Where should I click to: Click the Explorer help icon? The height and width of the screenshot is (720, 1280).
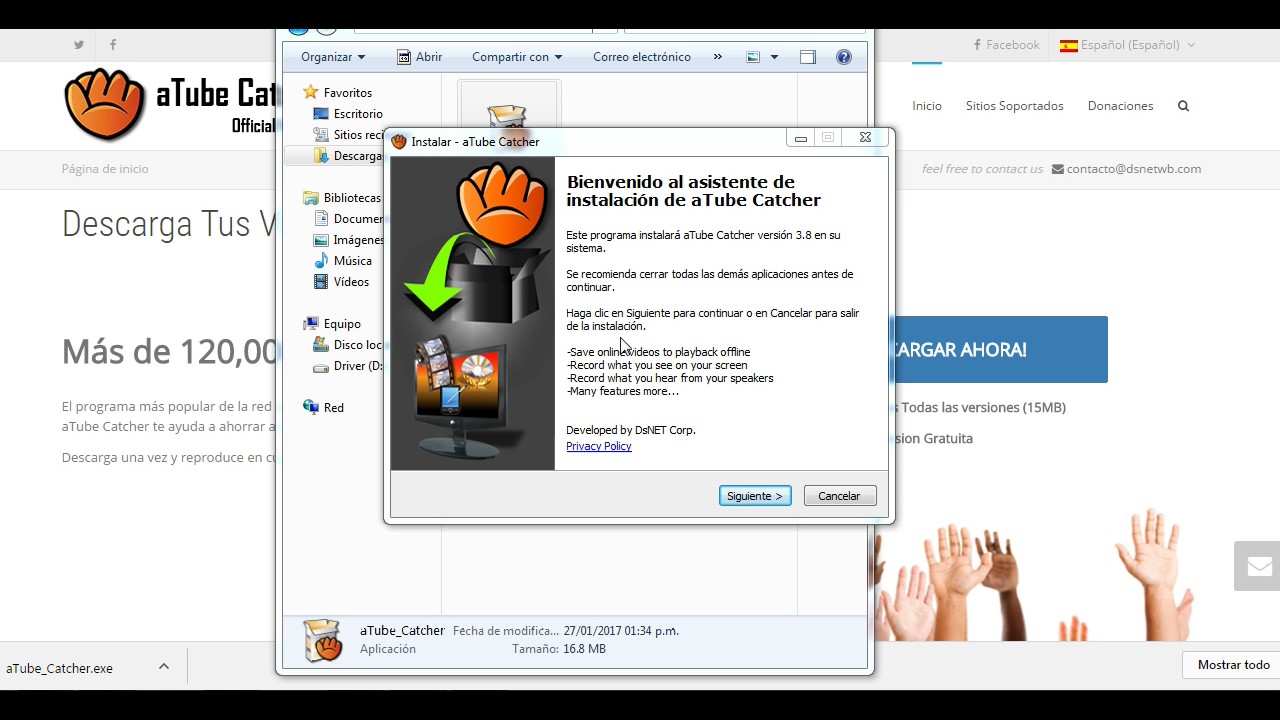click(844, 57)
